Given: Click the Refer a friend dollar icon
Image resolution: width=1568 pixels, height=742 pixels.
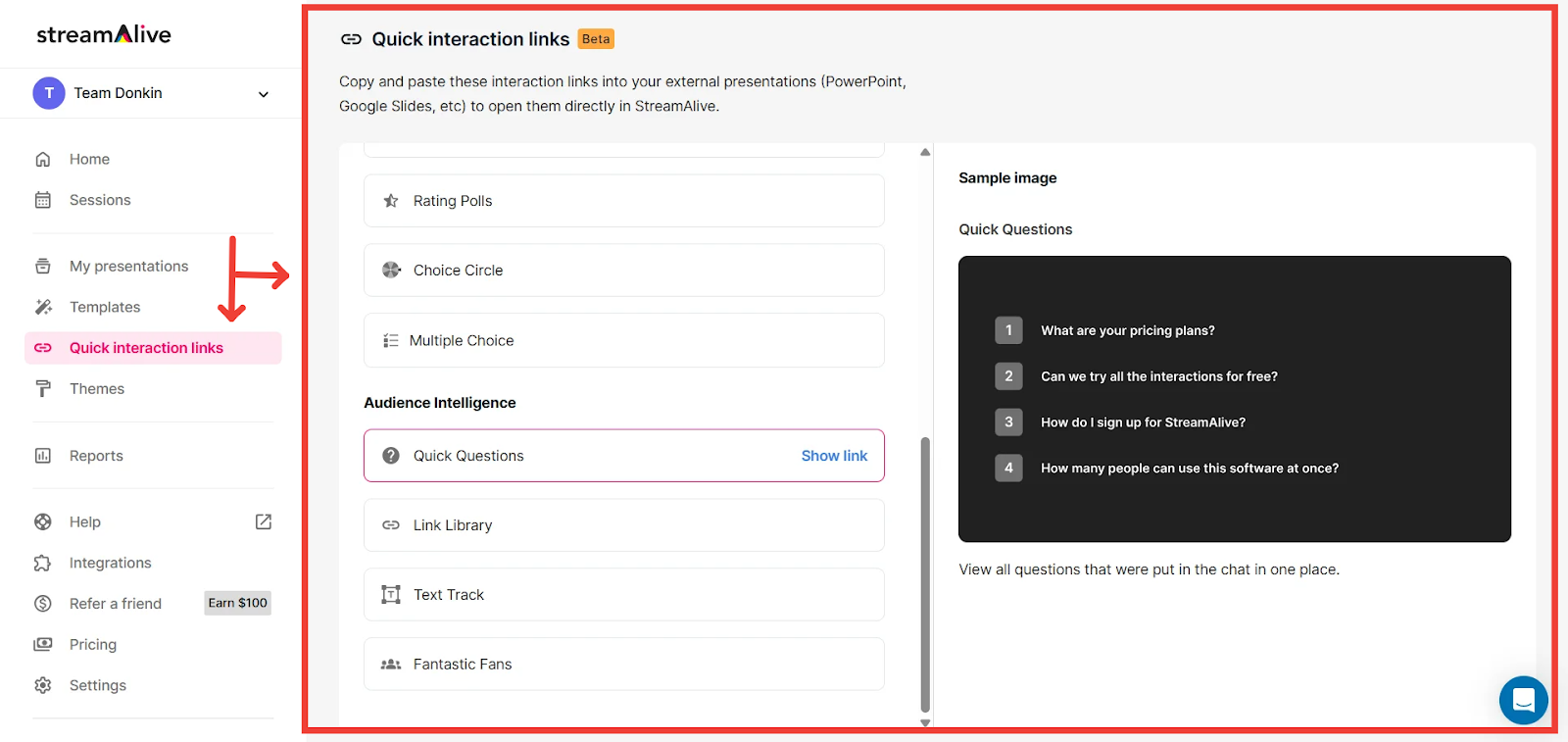Looking at the screenshot, I should coord(43,604).
